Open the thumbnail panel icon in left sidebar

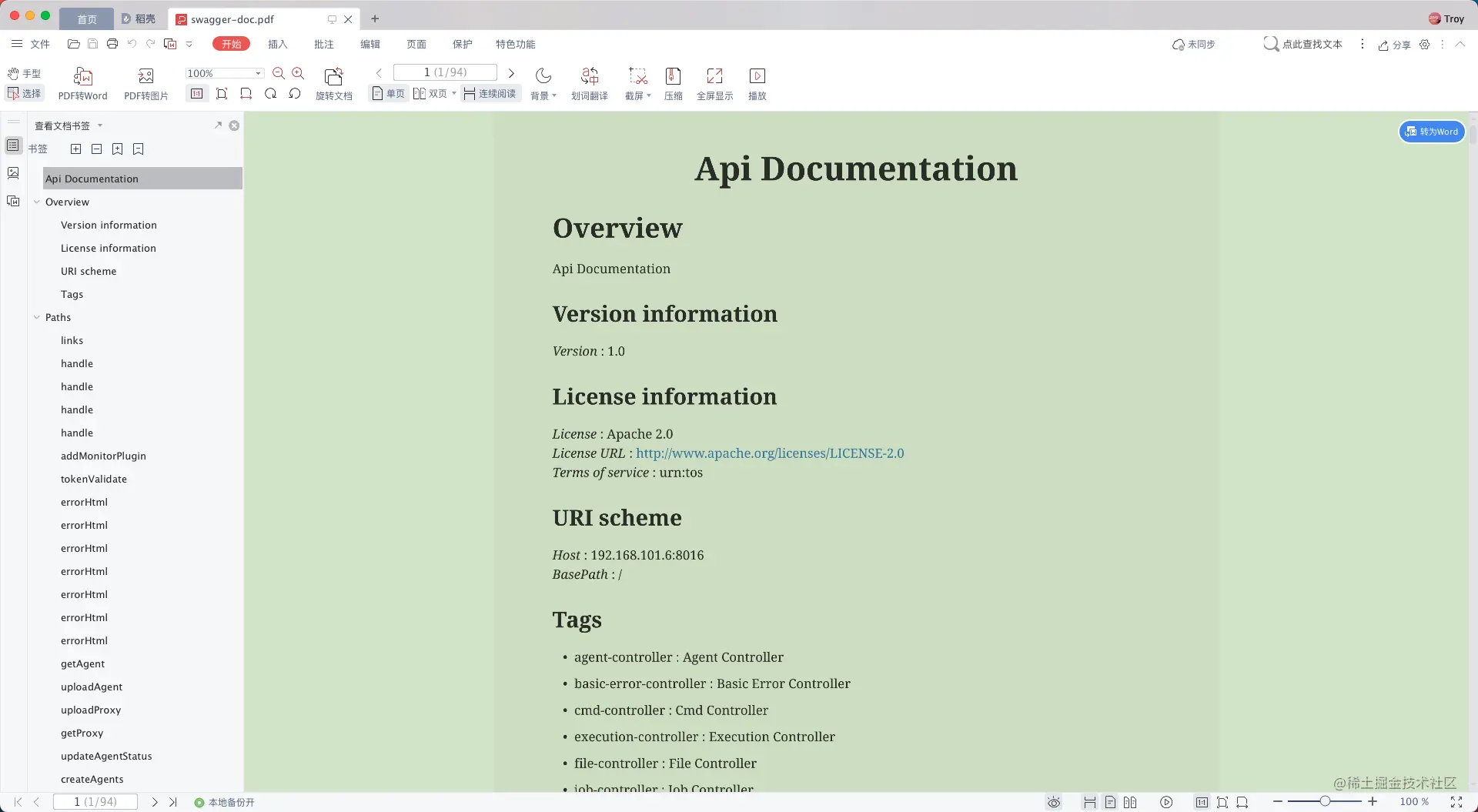[x=13, y=173]
